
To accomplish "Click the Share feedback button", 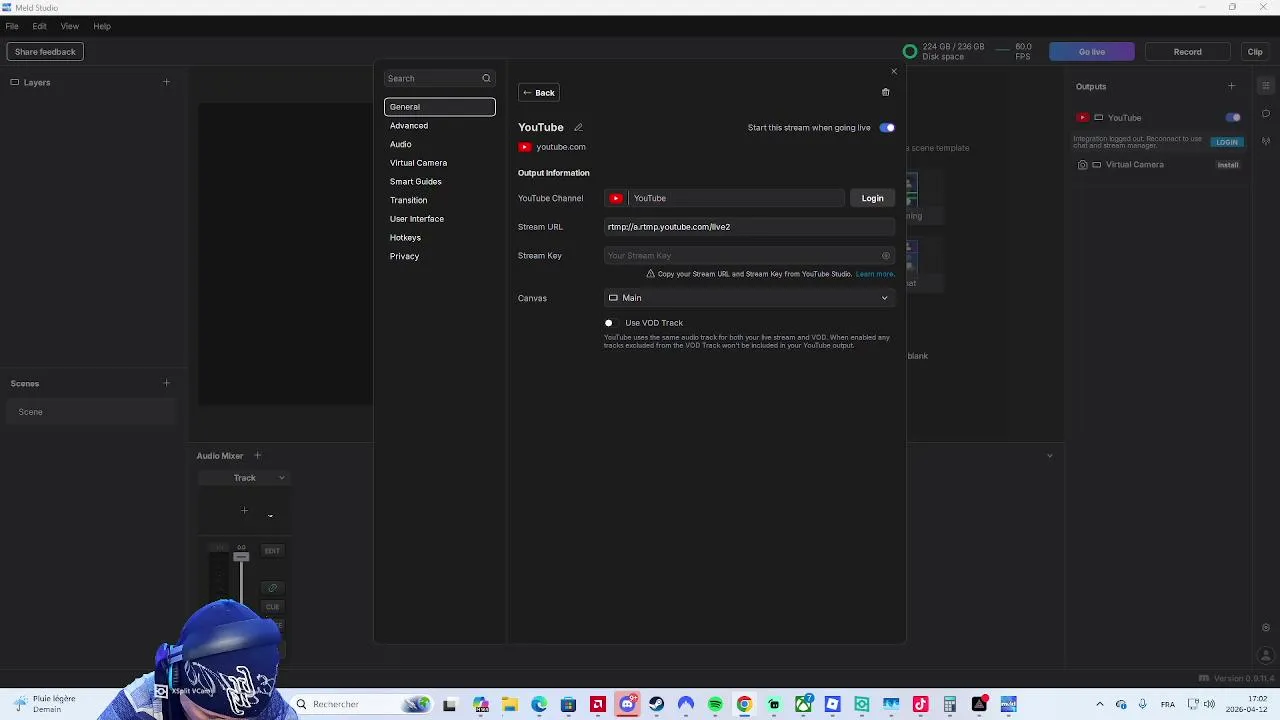I will tap(45, 52).
